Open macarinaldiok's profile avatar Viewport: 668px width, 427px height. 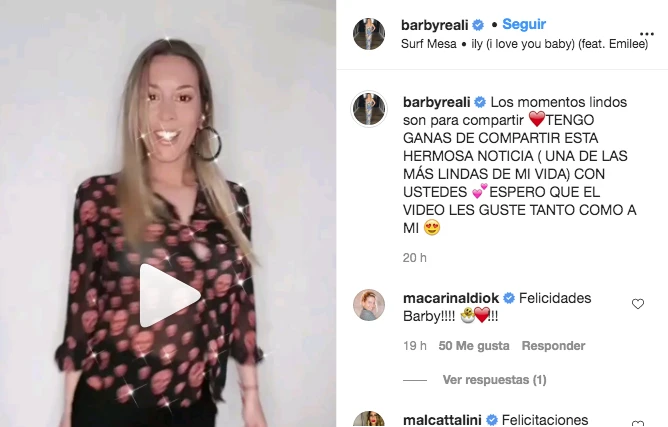[369, 305]
